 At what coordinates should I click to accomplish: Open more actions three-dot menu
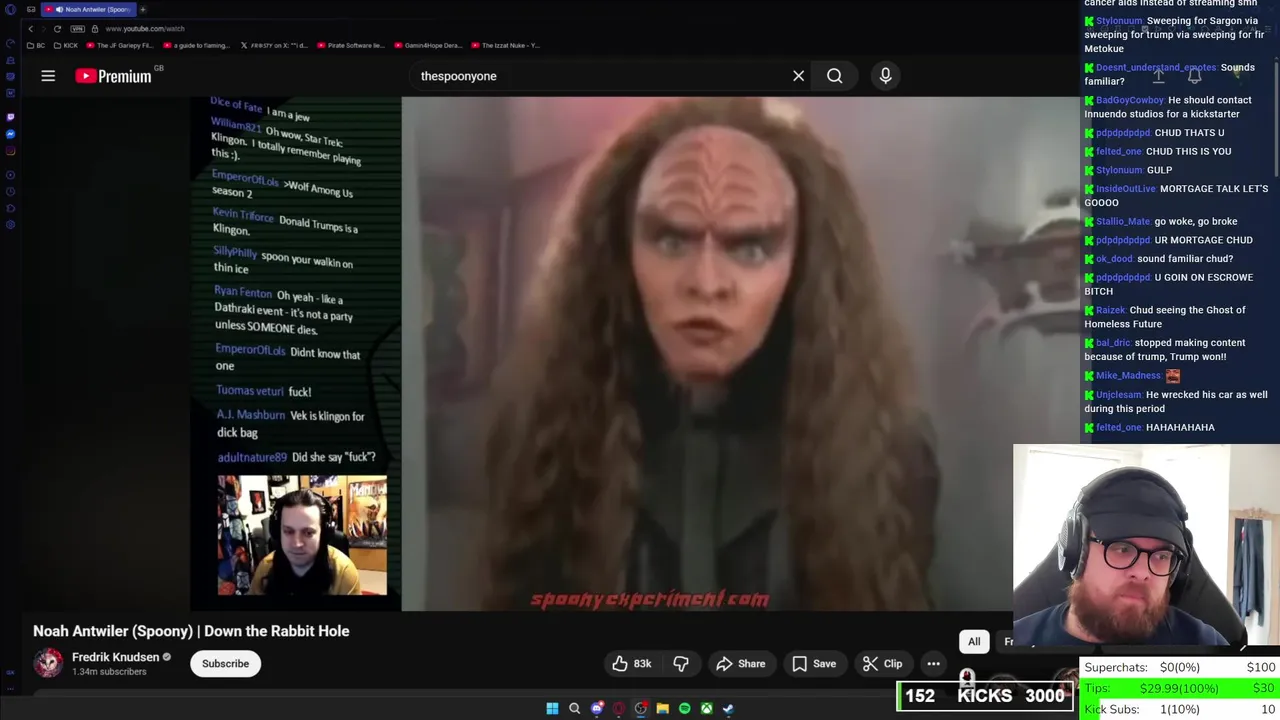[933, 664]
